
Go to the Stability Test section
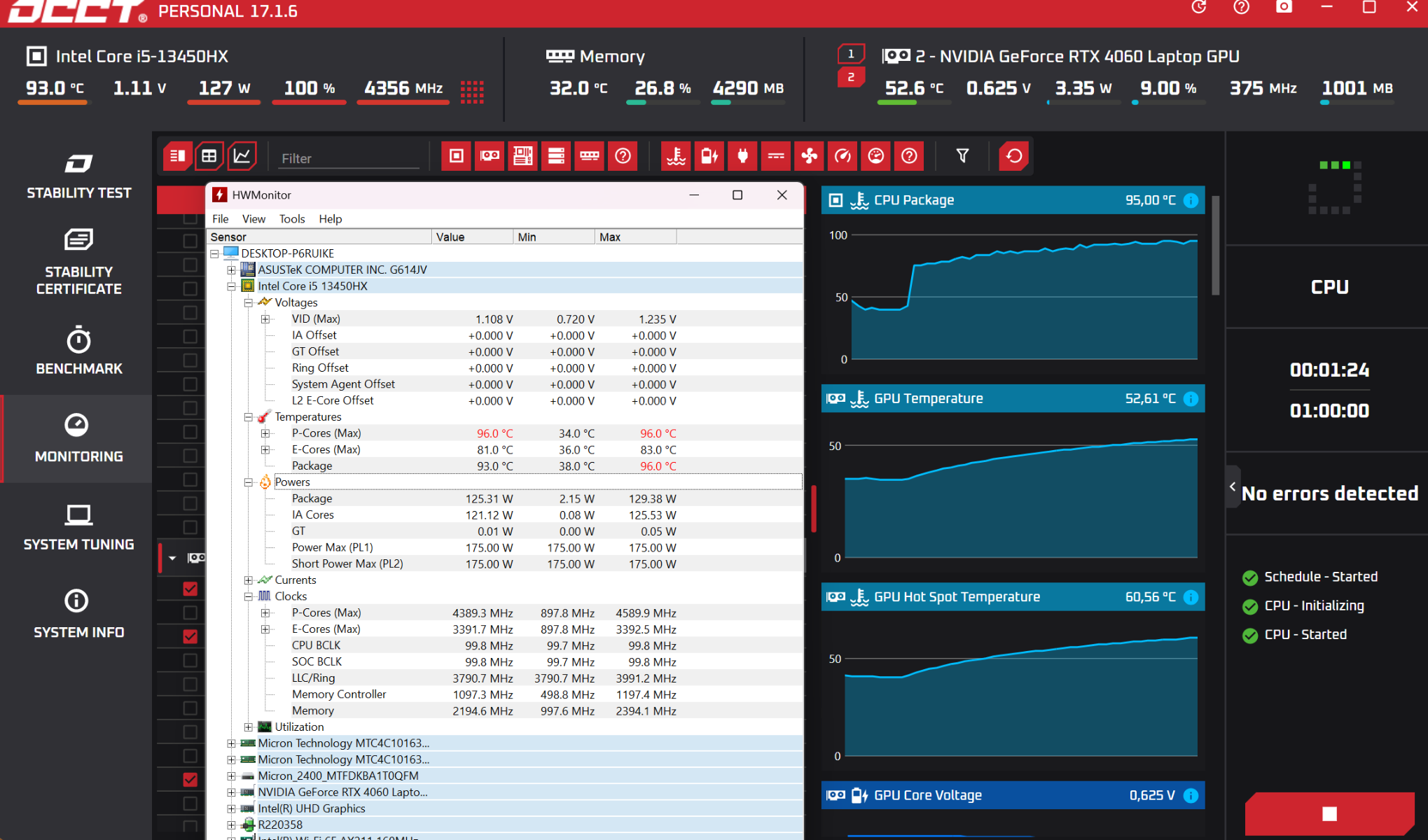coord(78,176)
